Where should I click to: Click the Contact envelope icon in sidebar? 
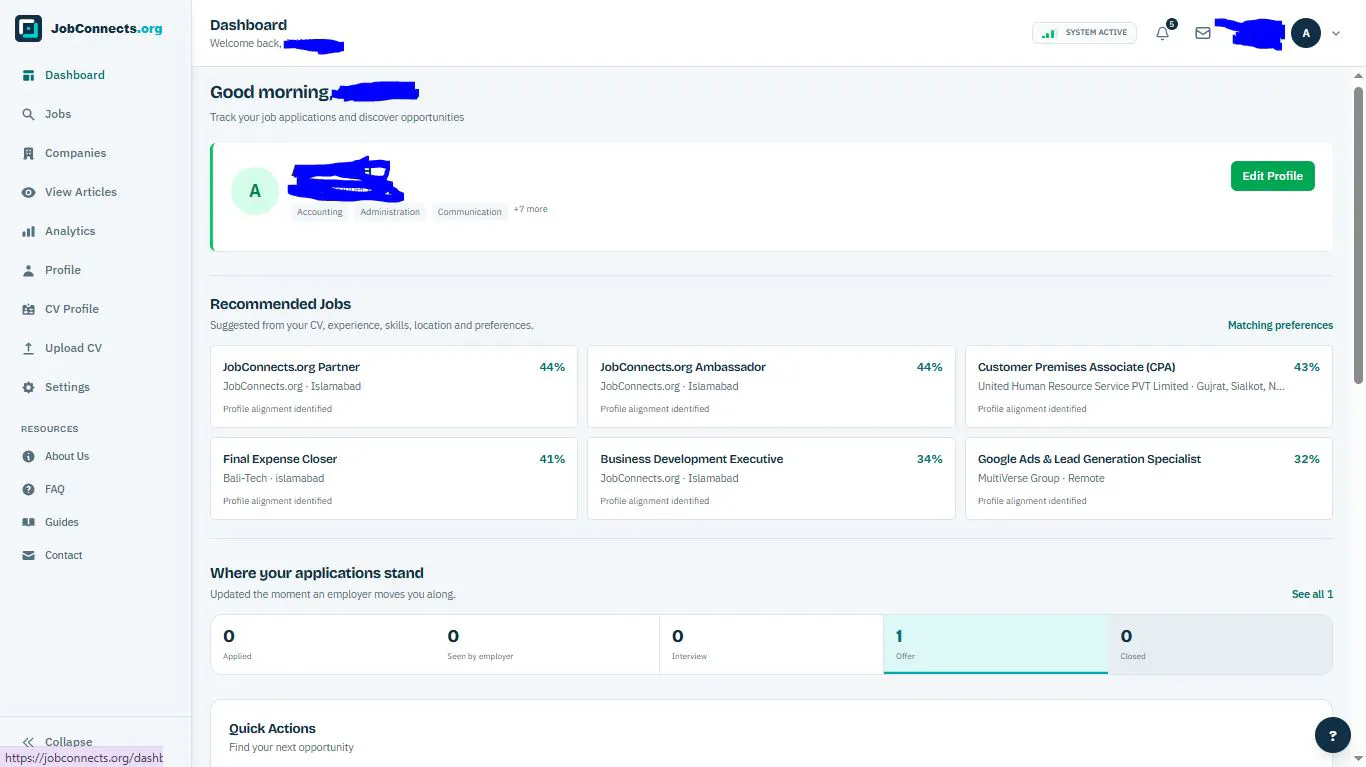pyautogui.click(x=28, y=555)
